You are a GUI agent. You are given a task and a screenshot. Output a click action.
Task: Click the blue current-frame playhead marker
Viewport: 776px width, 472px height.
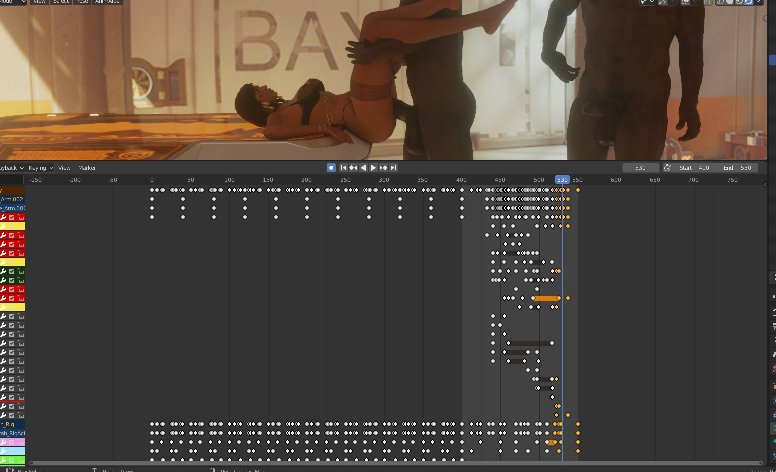coord(562,180)
